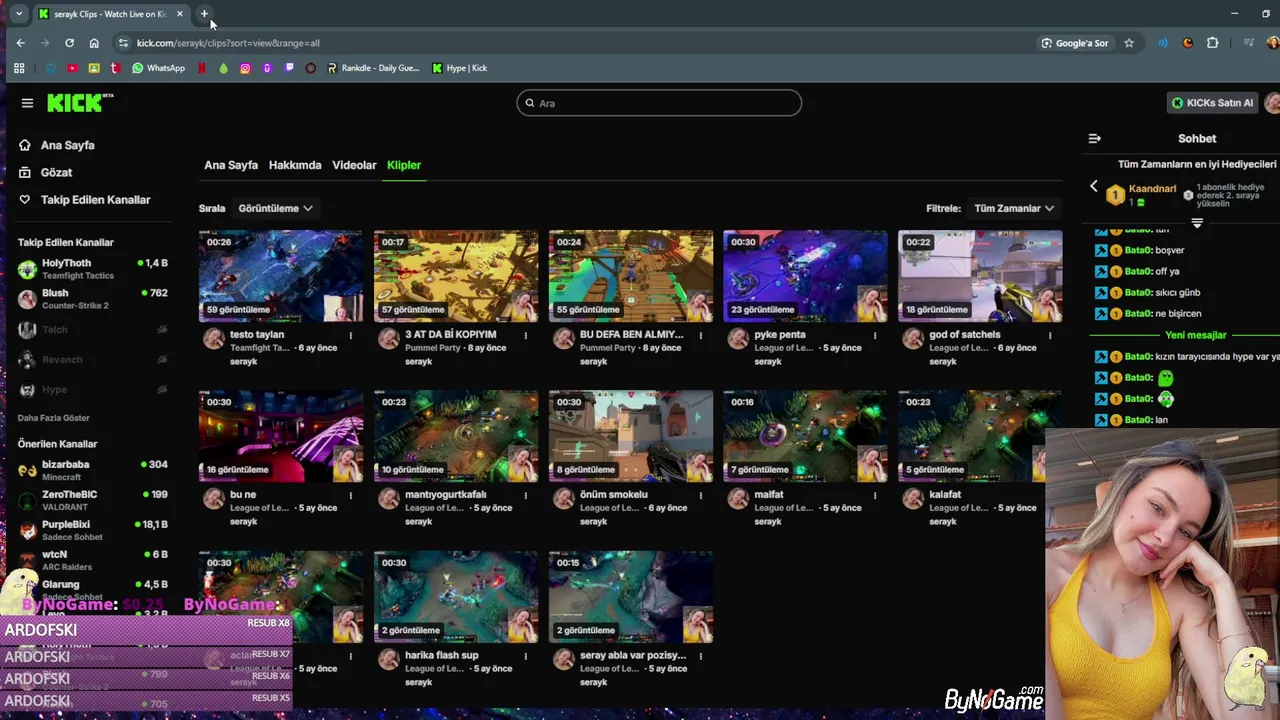Open the Twitch bookmark icon
The image size is (1280, 720).
[289, 68]
